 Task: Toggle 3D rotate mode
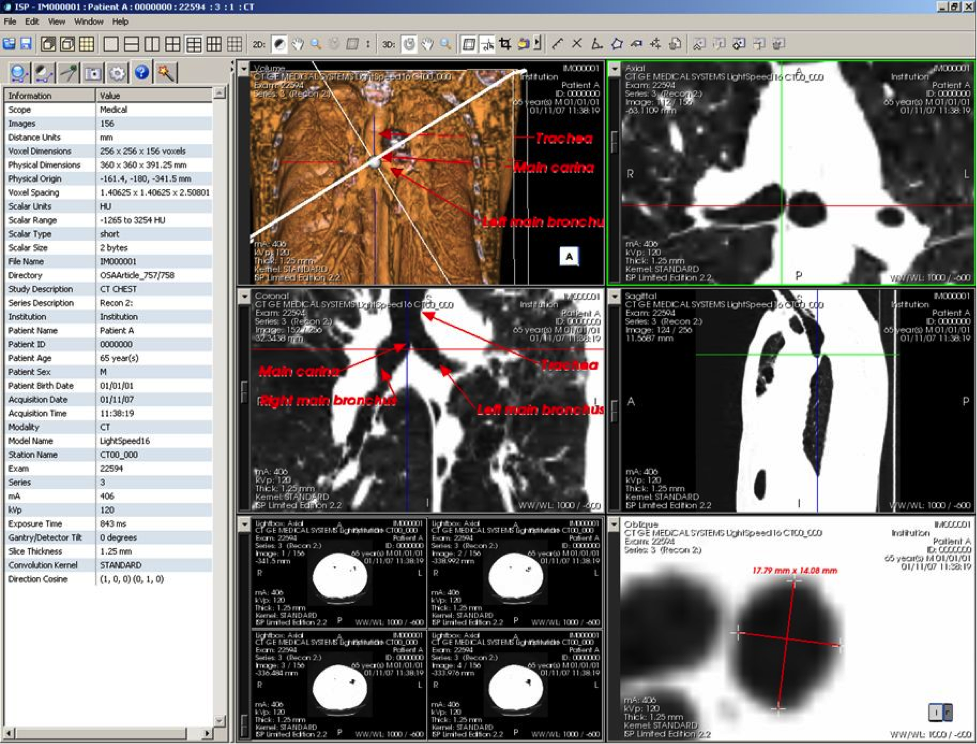[x=409, y=44]
